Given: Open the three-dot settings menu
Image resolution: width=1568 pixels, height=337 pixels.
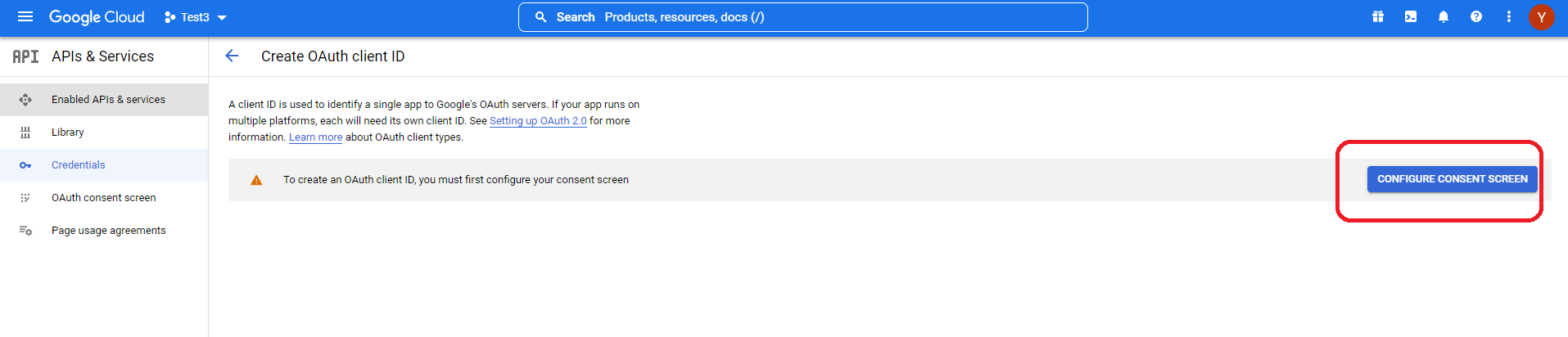Looking at the screenshot, I should 1509,16.
